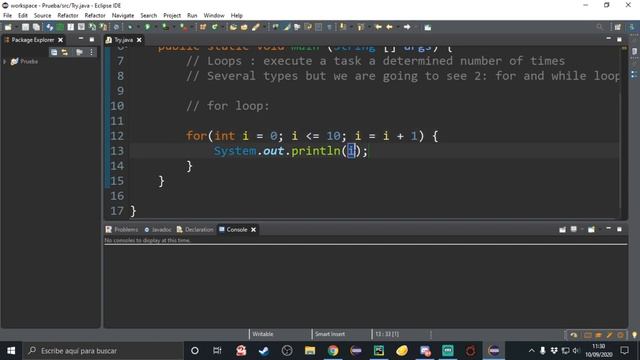The height and width of the screenshot is (360, 640).
Task: Click Collapse All in Package Explorer
Action: point(54,52)
